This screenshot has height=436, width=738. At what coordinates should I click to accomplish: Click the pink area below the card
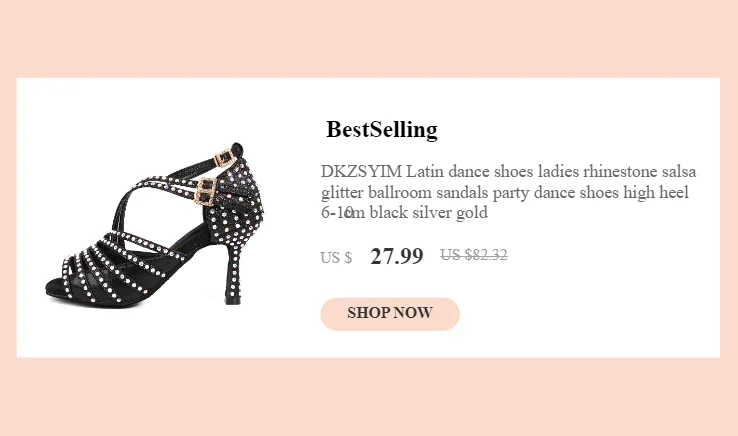click(x=369, y=397)
